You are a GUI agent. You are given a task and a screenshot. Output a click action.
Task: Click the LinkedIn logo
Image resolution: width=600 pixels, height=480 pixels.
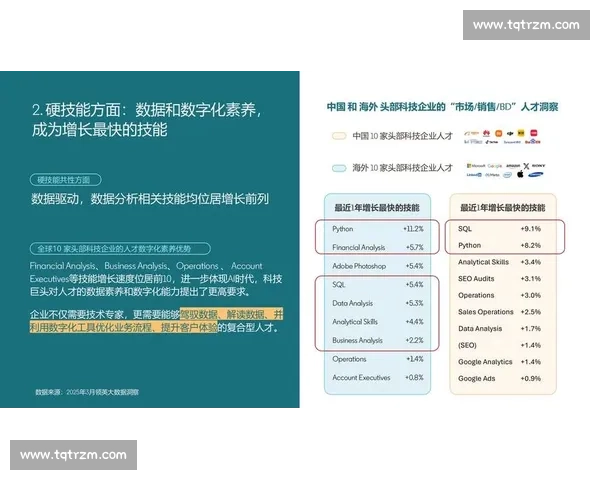(474, 175)
